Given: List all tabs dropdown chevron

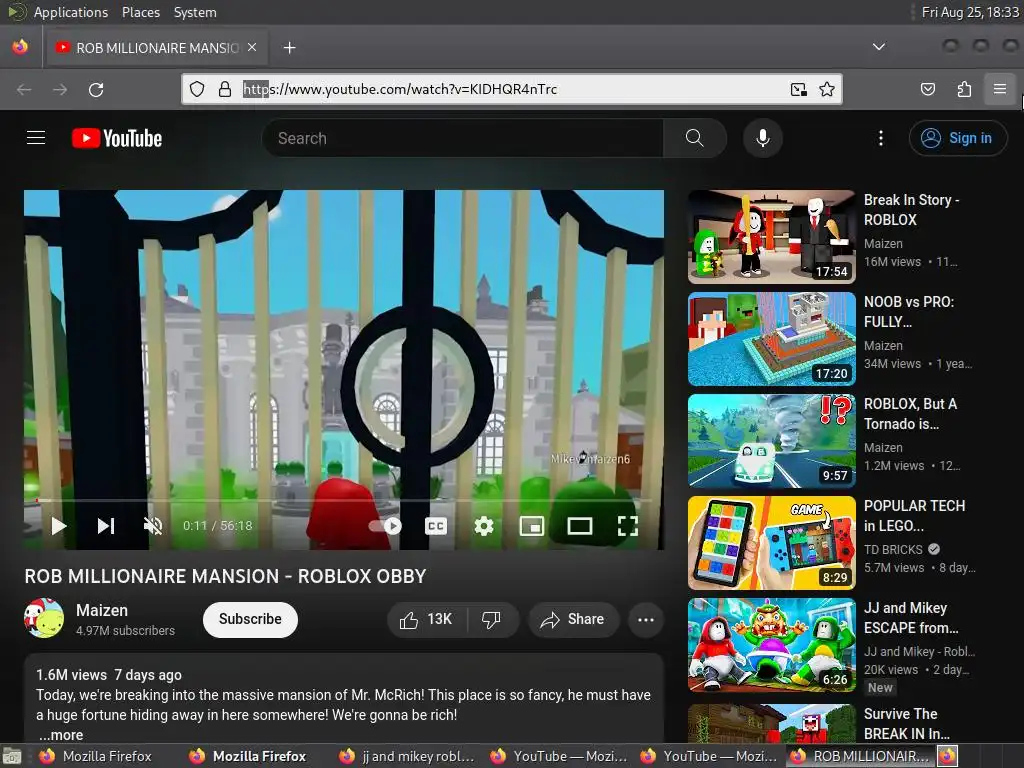Looking at the screenshot, I should click(x=879, y=47).
